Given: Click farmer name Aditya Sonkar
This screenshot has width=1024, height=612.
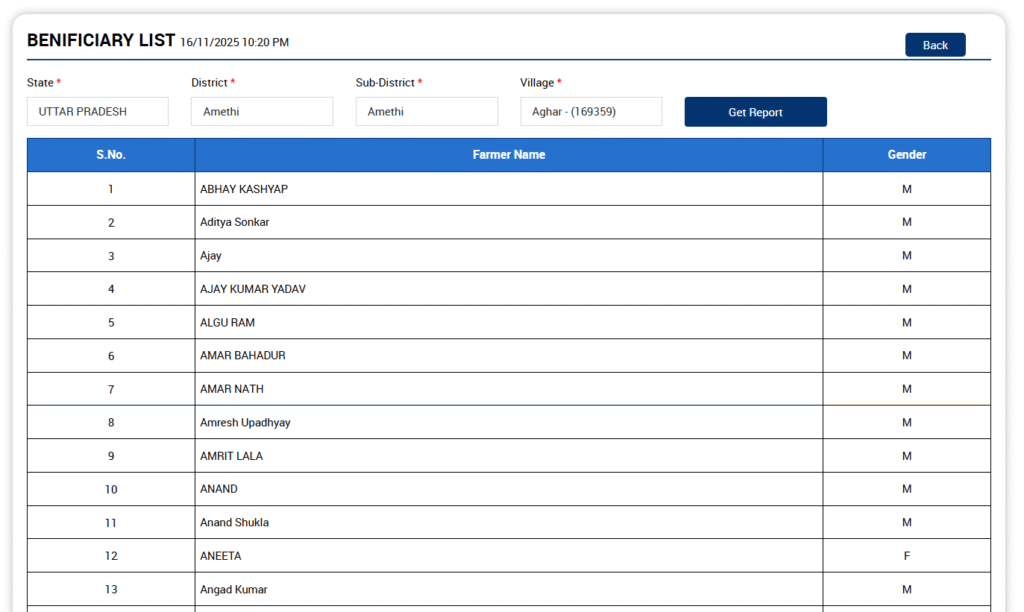Looking at the screenshot, I should click(x=234, y=222).
